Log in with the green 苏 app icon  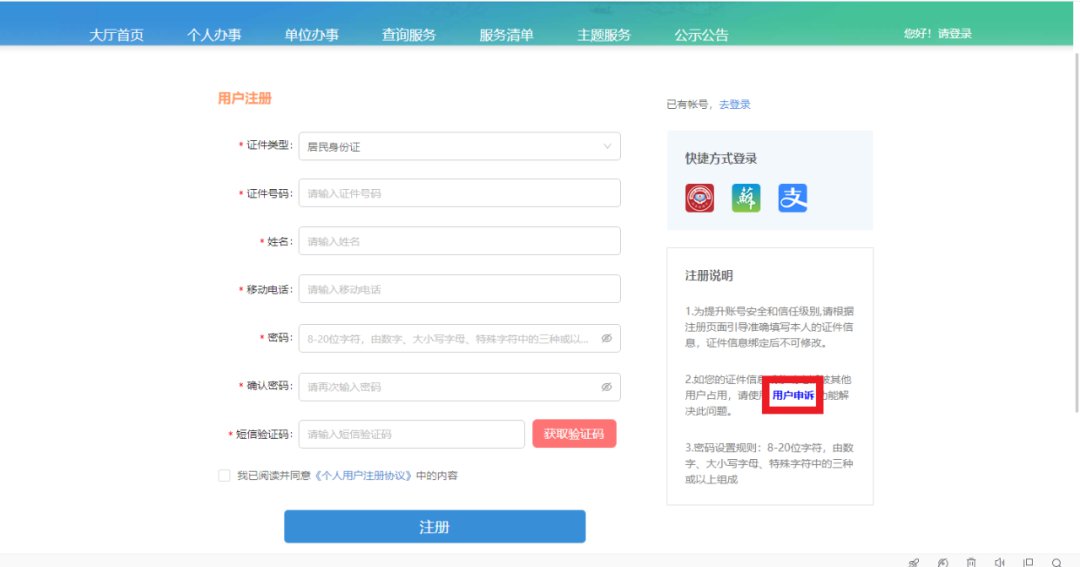746,198
